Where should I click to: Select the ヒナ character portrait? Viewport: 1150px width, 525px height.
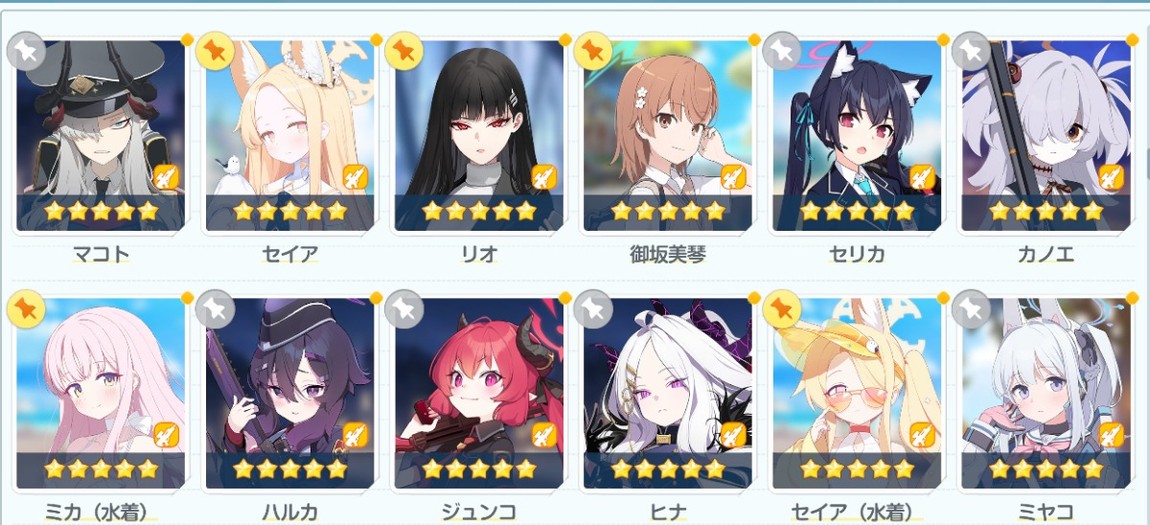click(x=668, y=394)
